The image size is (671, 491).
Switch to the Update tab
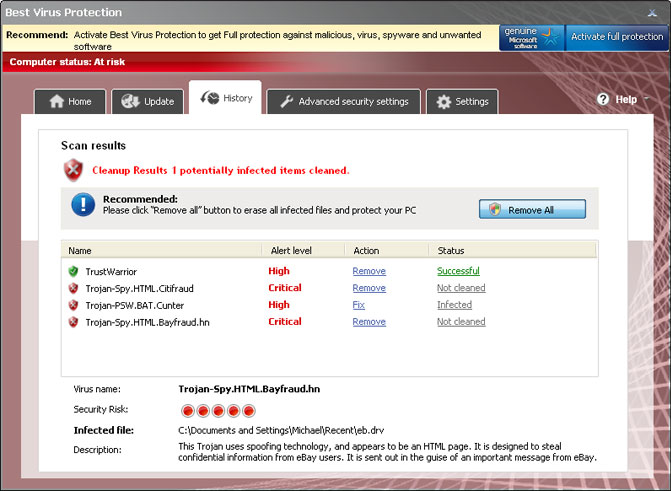148,101
